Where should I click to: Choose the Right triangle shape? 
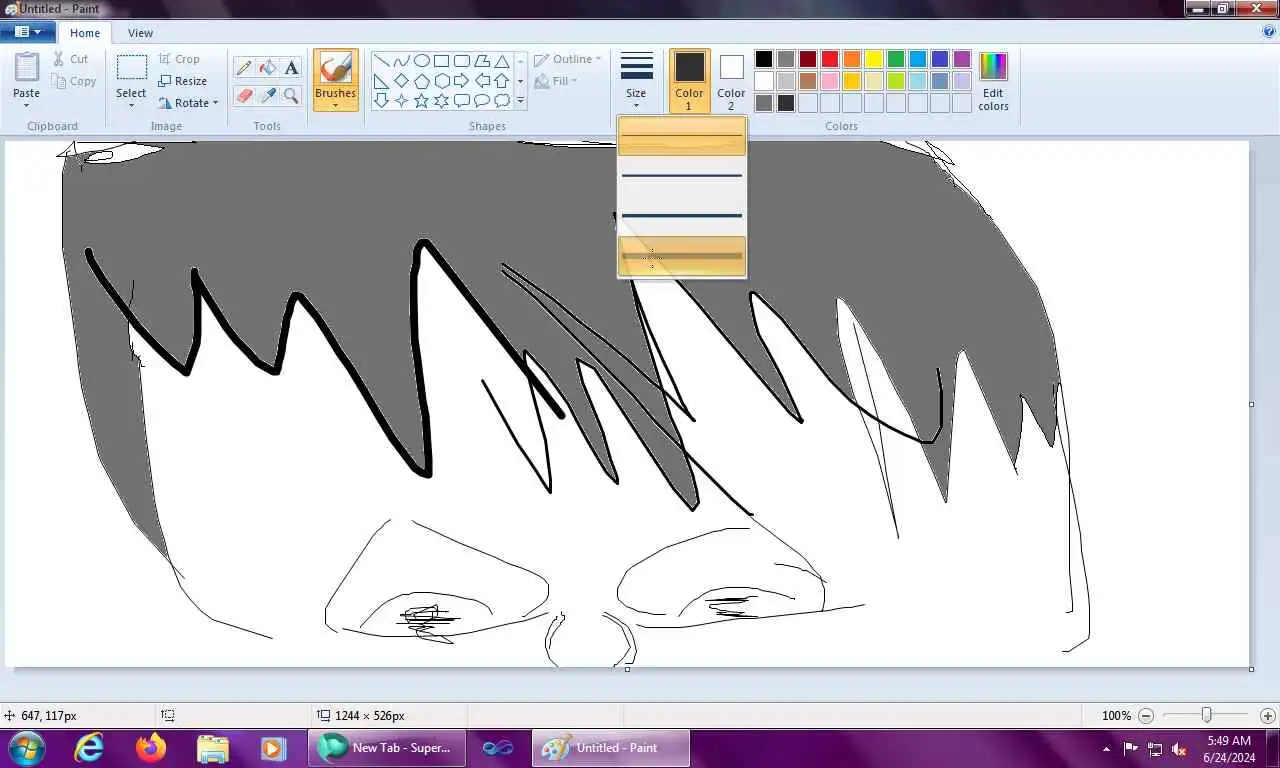pyautogui.click(x=381, y=81)
